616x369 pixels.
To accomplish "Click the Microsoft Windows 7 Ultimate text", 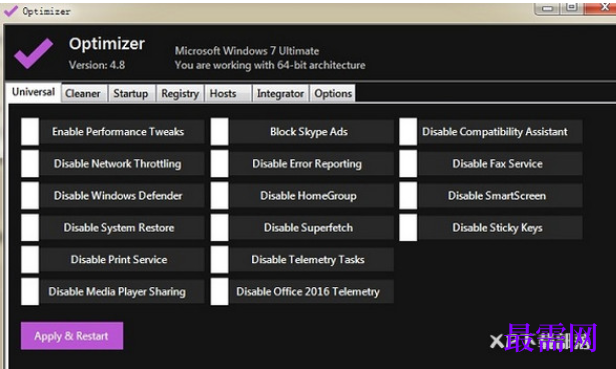I will [247, 51].
